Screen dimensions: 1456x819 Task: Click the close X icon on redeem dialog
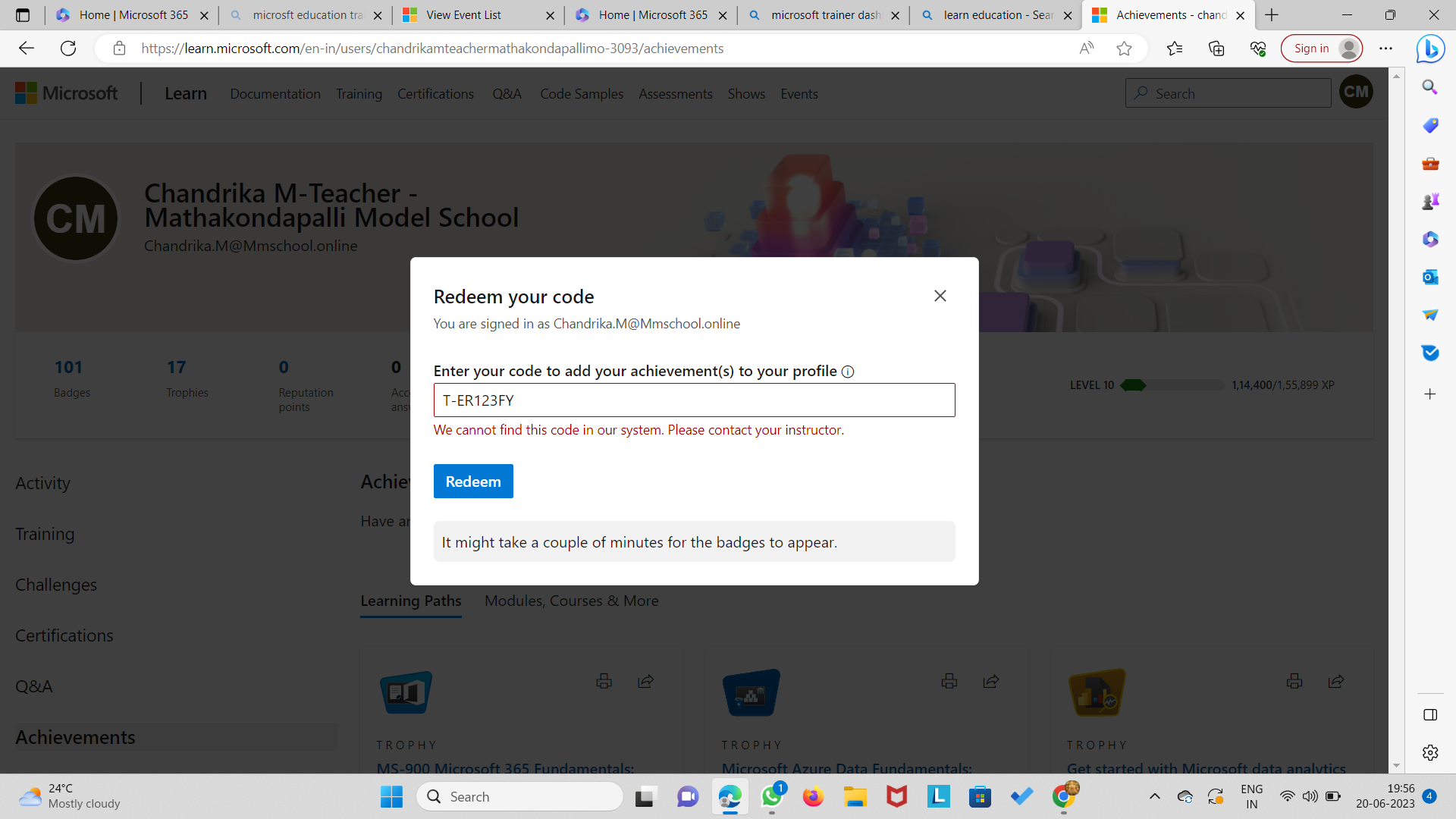click(940, 296)
